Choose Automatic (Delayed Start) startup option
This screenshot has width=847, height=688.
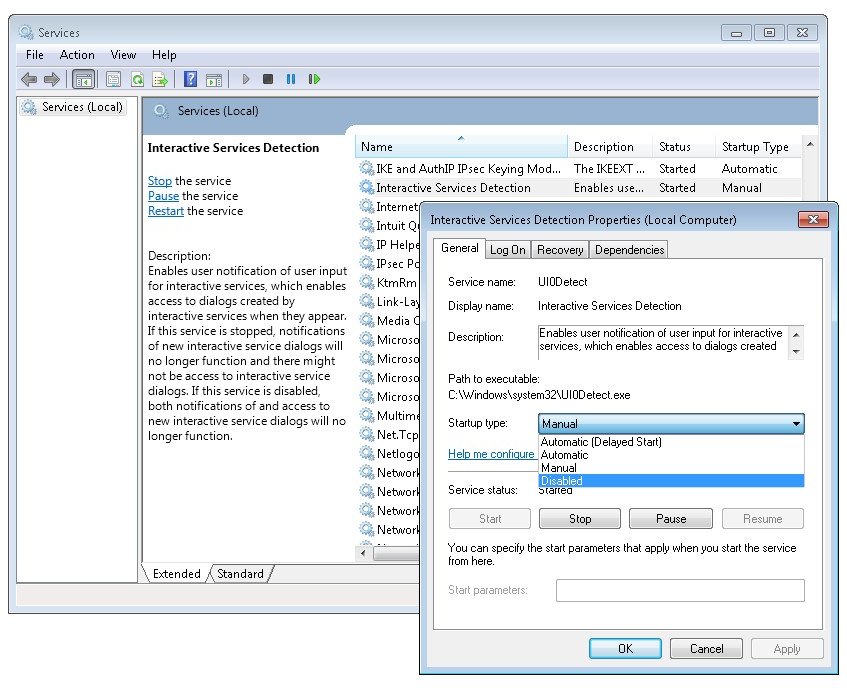[671, 442]
